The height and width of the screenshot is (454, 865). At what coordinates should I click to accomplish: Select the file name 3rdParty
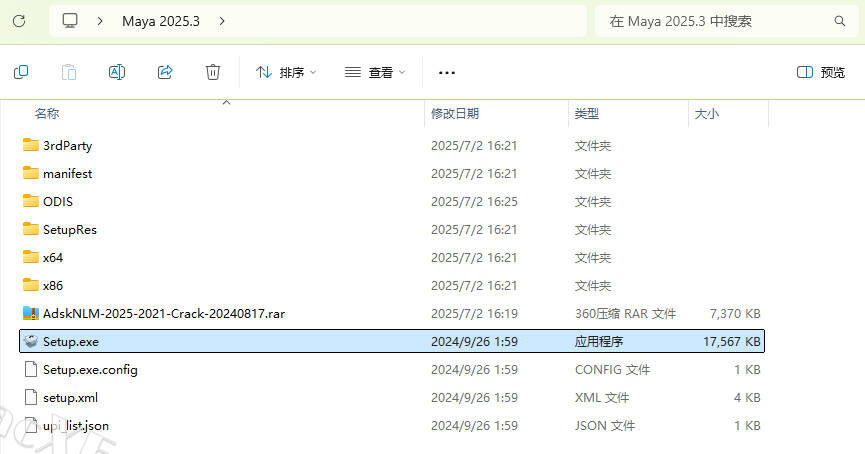coord(68,146)
